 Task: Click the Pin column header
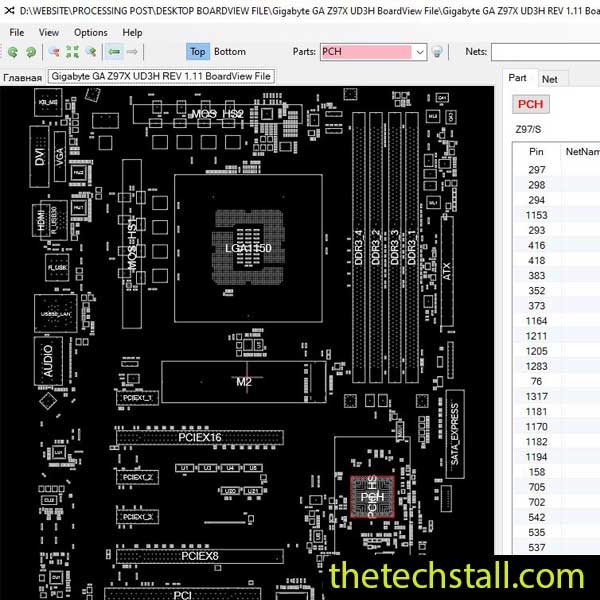tap(536, 152)
